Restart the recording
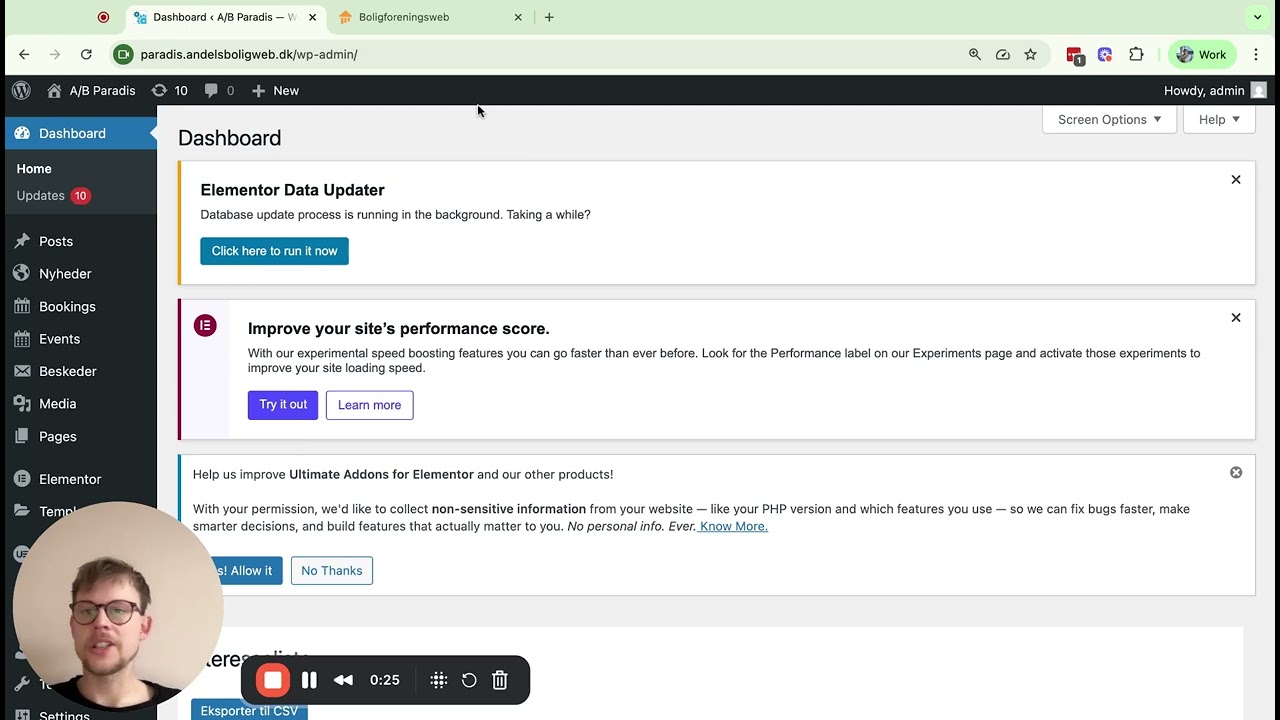 [x=469, y=680]
